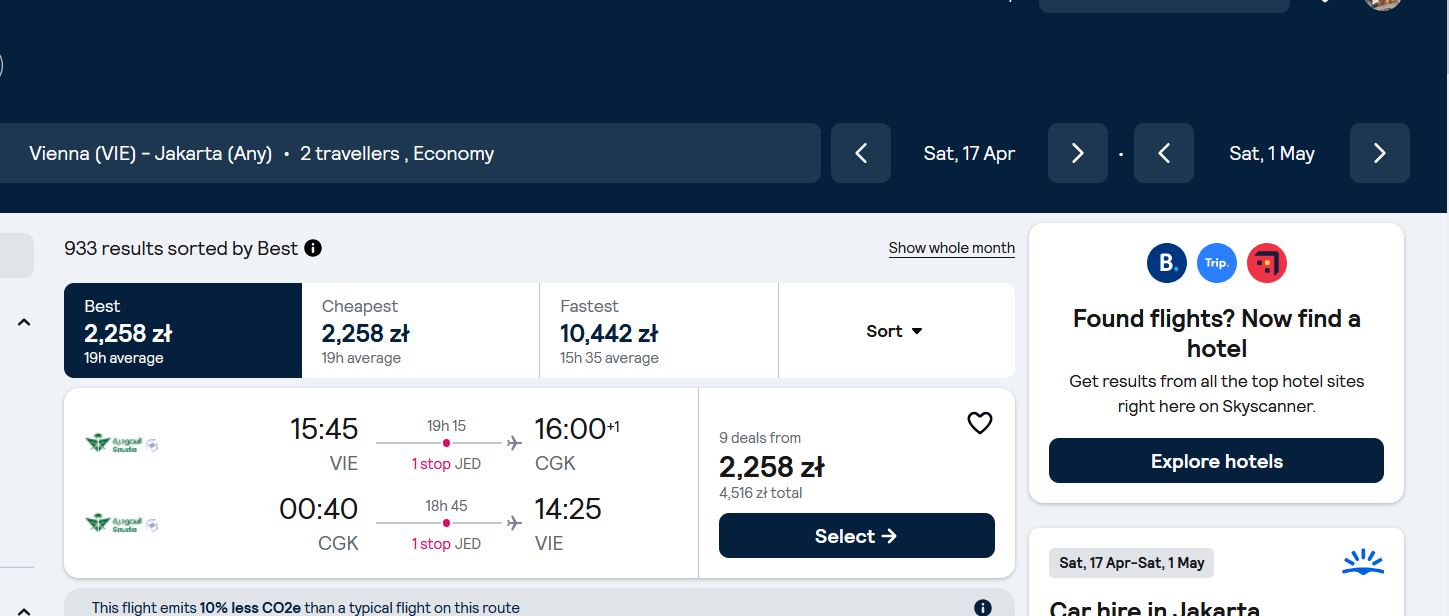Click the Booking.com logo icon
The width and height of the screenshot is (1449, 616).
click(x=1167, y=263)
